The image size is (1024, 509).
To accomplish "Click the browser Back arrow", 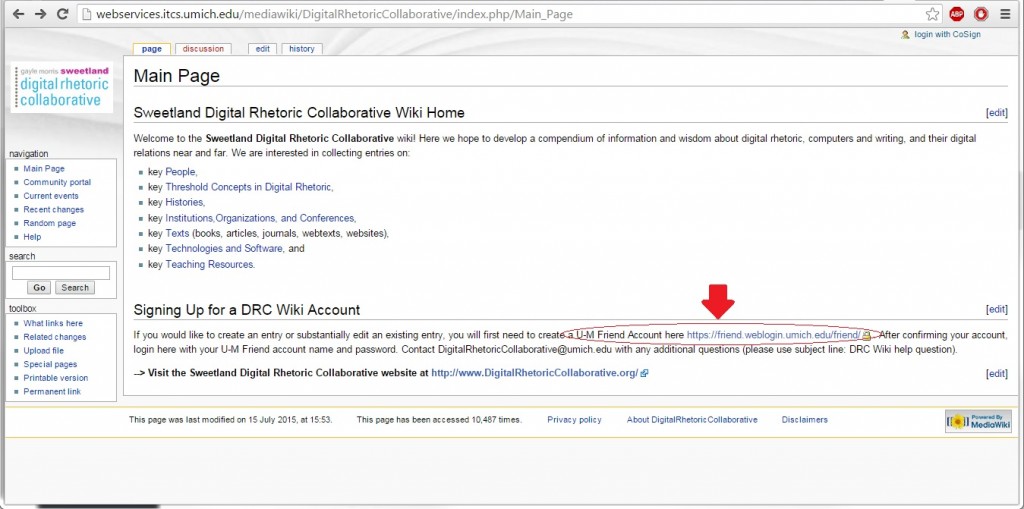I will coord(18,14).
